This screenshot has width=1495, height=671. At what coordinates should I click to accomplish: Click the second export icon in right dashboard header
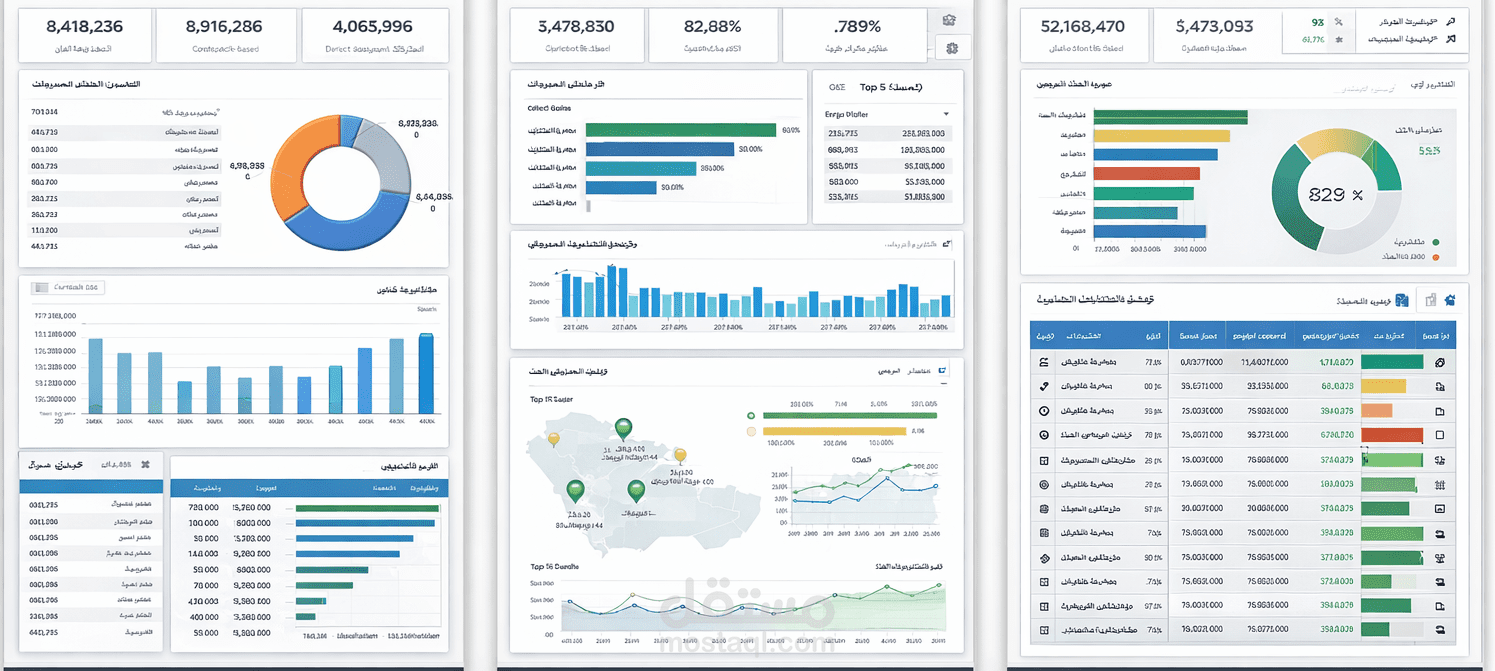tap(1451, 39)
